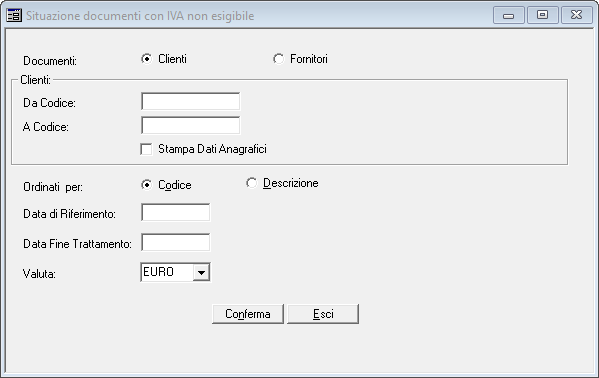
Task: Click the EURO text in the Valuta combo box
Action: pyautogui.click(x=158, y=272)
